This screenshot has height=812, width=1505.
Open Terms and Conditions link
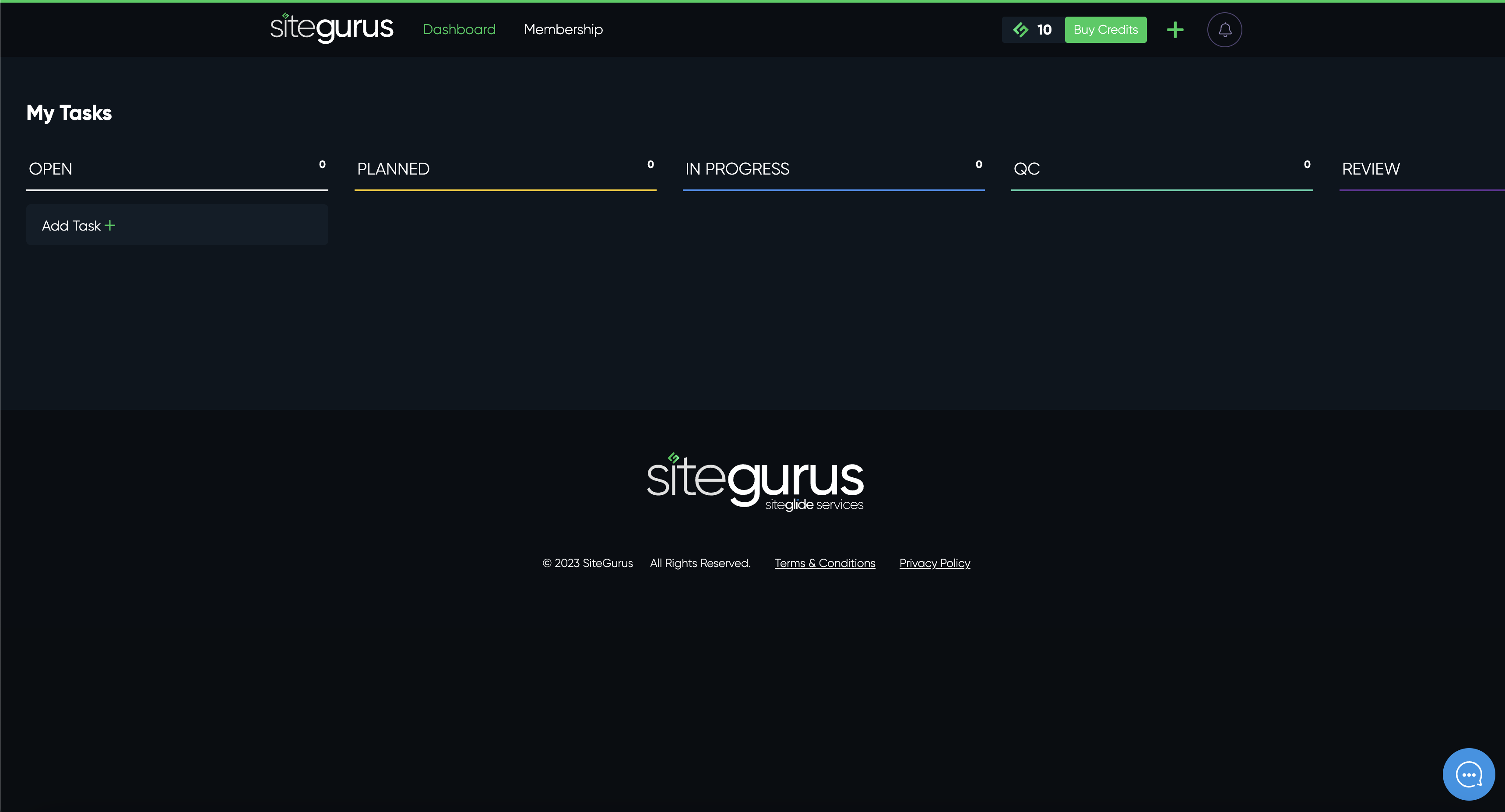pyautogui.click(x=824, y=562)
